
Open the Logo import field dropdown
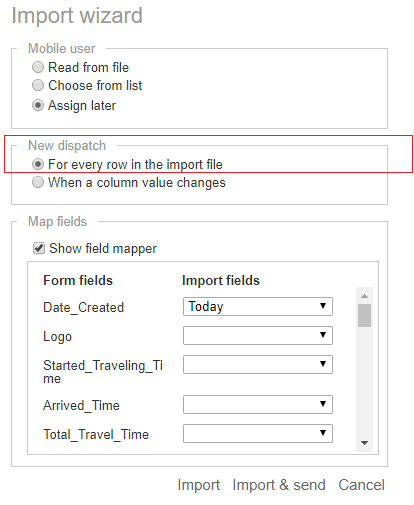pyautogui.click(x=258, y=335)
